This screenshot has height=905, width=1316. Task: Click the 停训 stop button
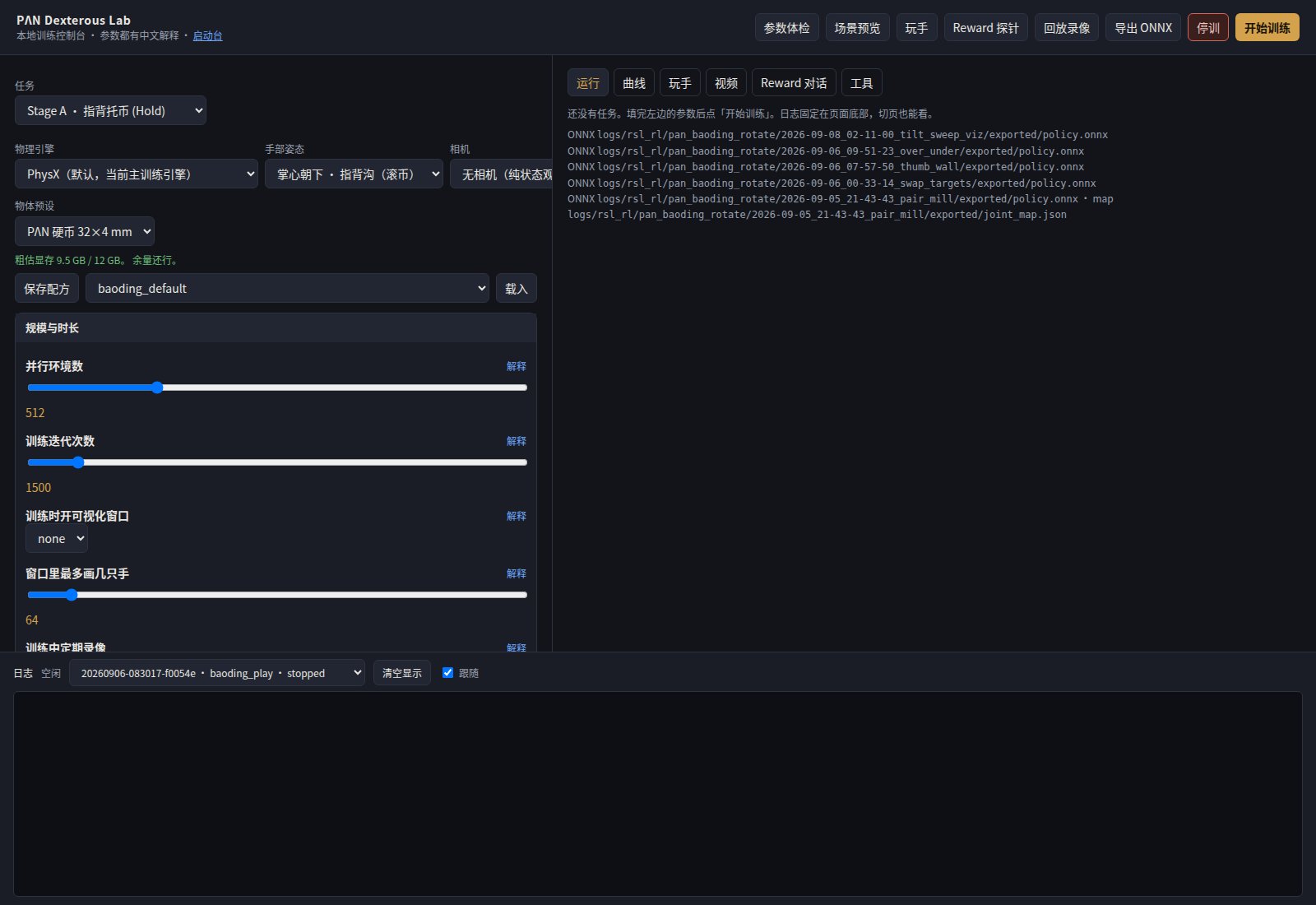(x=1208, y=27)
